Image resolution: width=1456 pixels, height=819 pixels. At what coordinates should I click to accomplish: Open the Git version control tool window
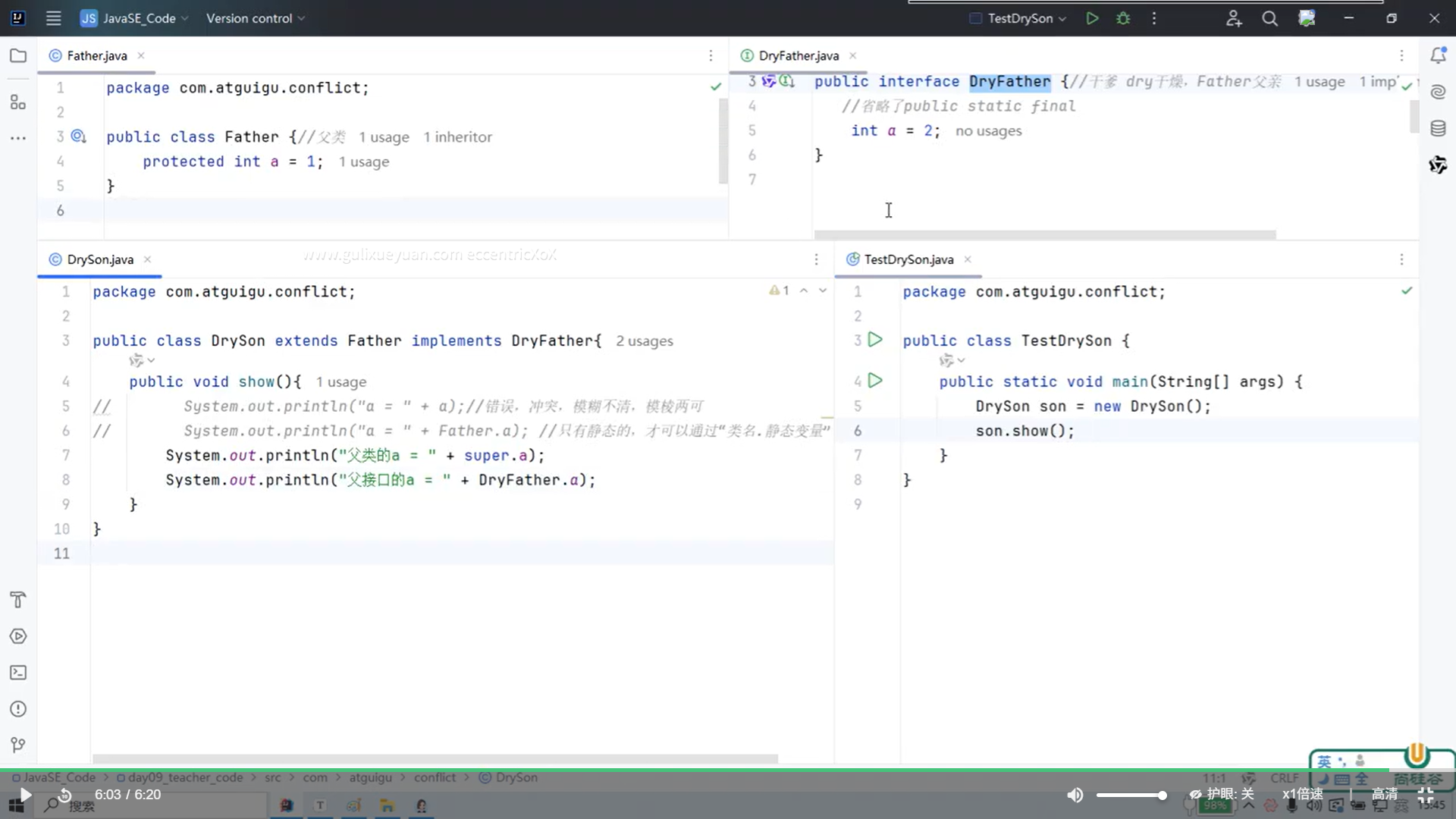pyautogui.click(x=18, y=745)
